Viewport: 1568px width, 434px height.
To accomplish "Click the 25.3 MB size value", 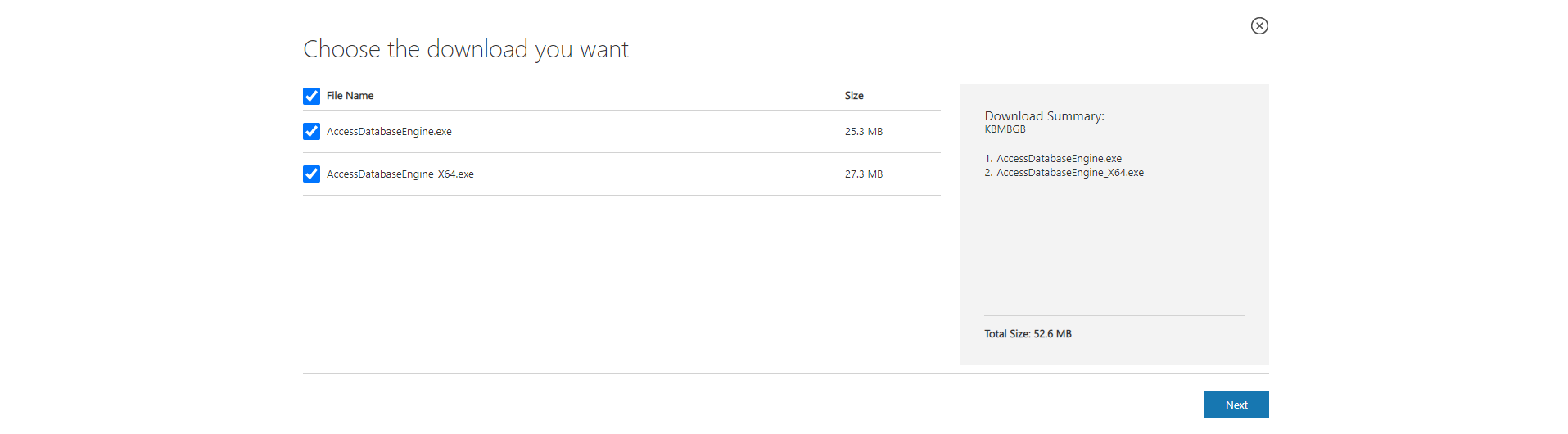I will tap(863, 132).
